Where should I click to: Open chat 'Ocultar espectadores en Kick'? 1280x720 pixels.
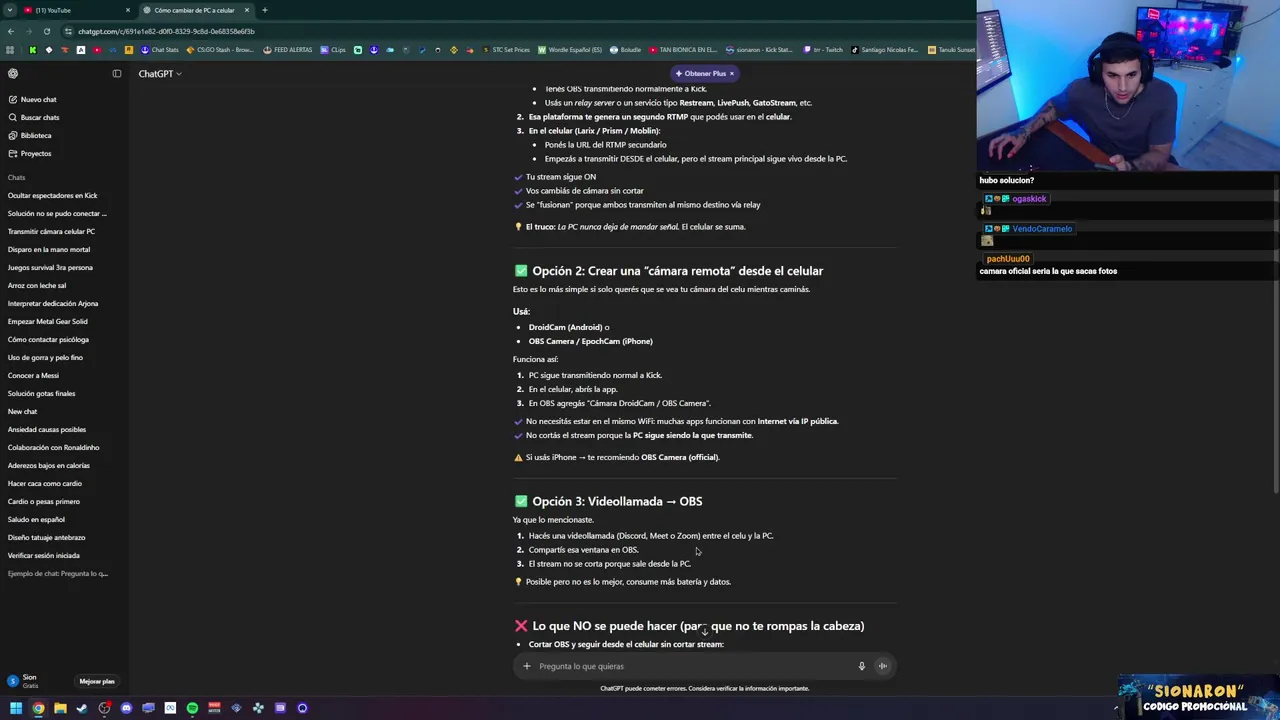(x=52, y=195)
